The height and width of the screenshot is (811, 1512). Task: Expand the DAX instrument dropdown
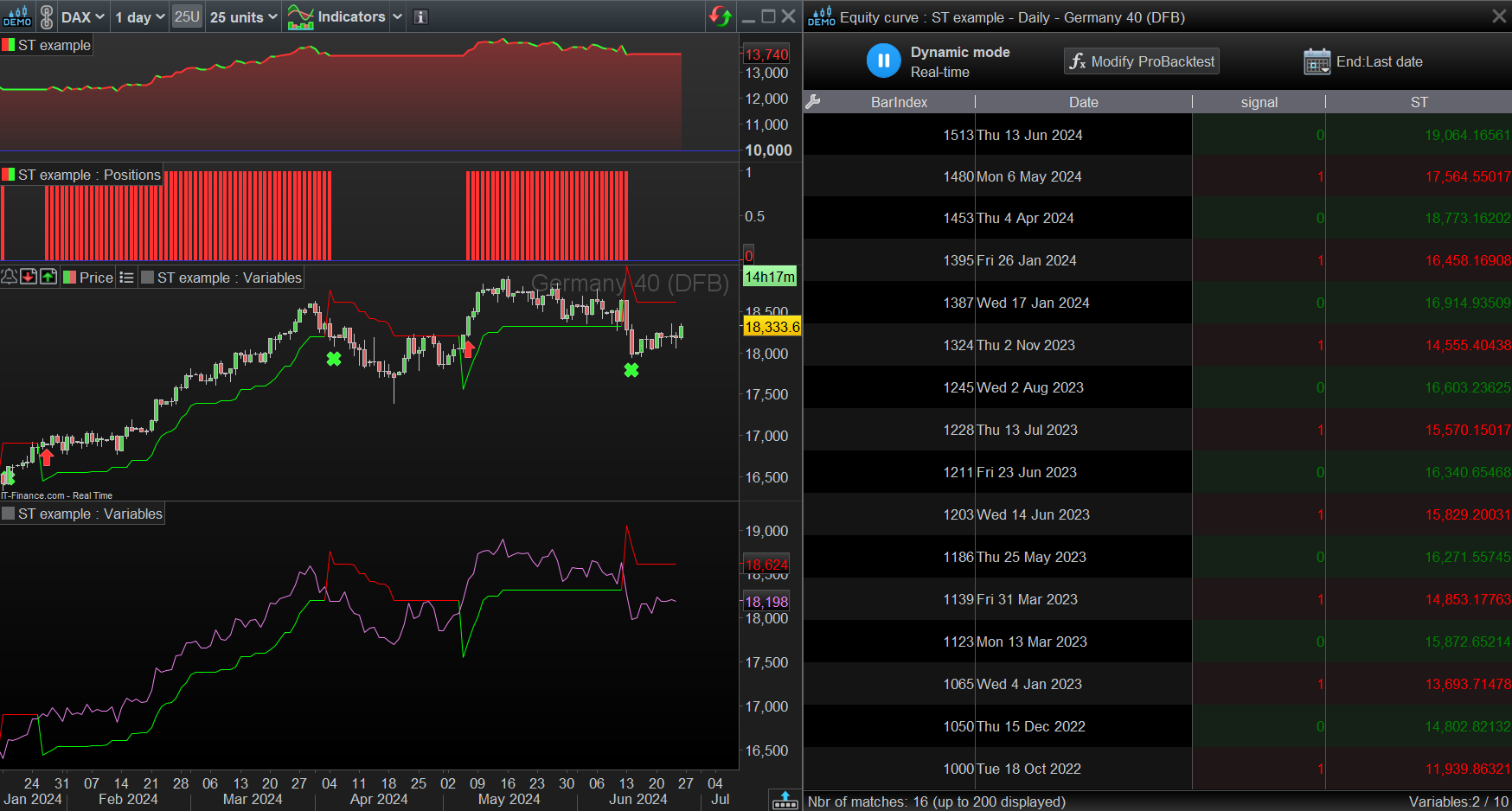83,16
